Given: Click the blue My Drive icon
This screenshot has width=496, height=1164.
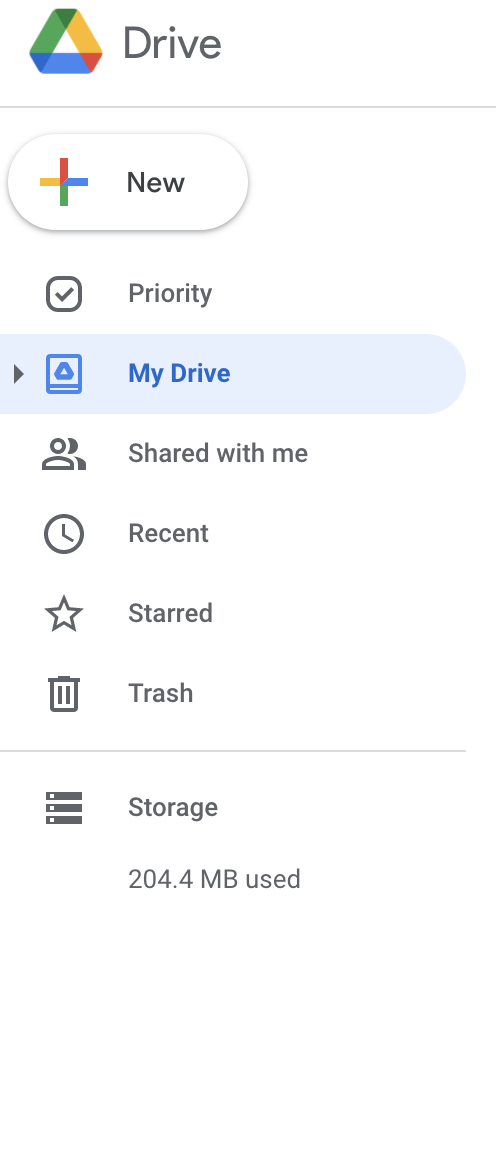Looking at the screenshot, I should (x=64, y=373).
